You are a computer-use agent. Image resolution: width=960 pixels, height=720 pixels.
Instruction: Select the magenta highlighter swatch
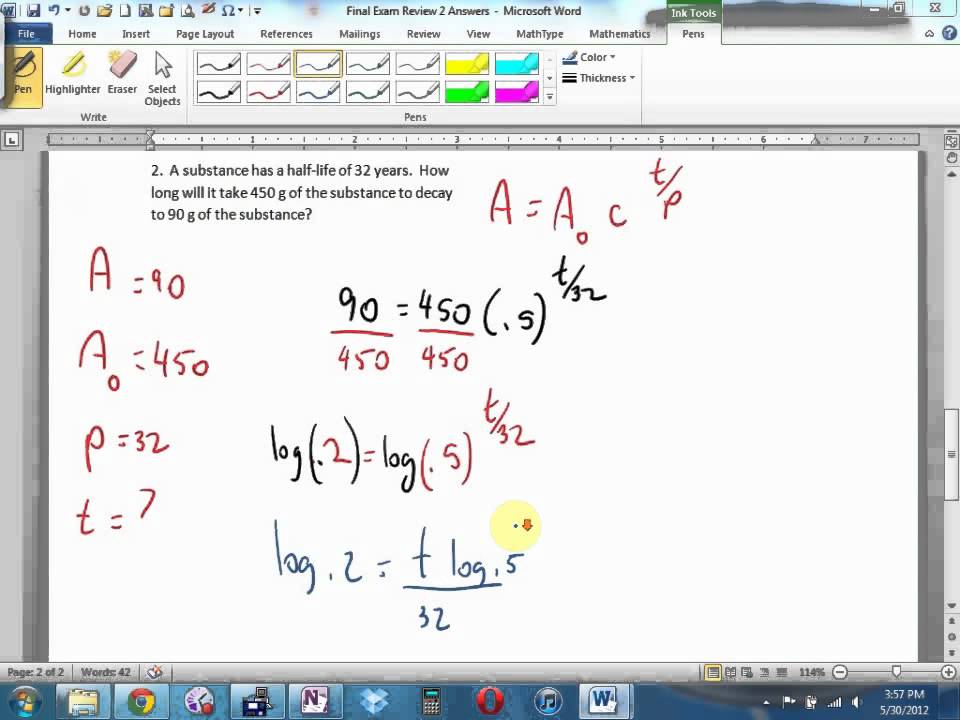coord(517,92)
